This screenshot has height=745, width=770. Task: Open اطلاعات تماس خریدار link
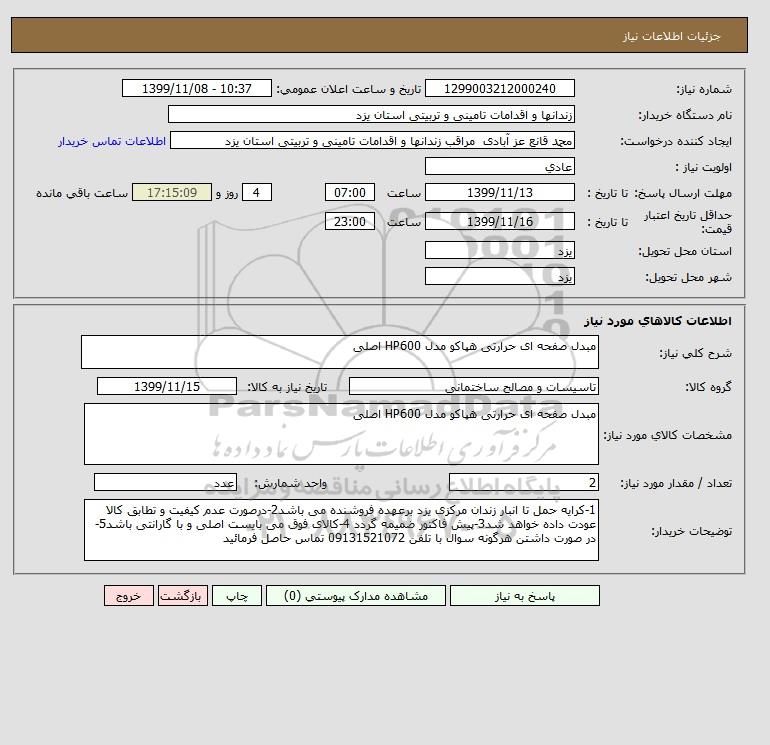(x=112, y=141)
